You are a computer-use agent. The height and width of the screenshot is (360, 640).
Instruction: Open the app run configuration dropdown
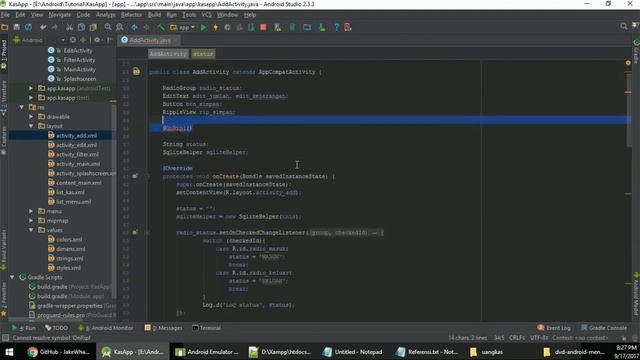pos(183,27)
